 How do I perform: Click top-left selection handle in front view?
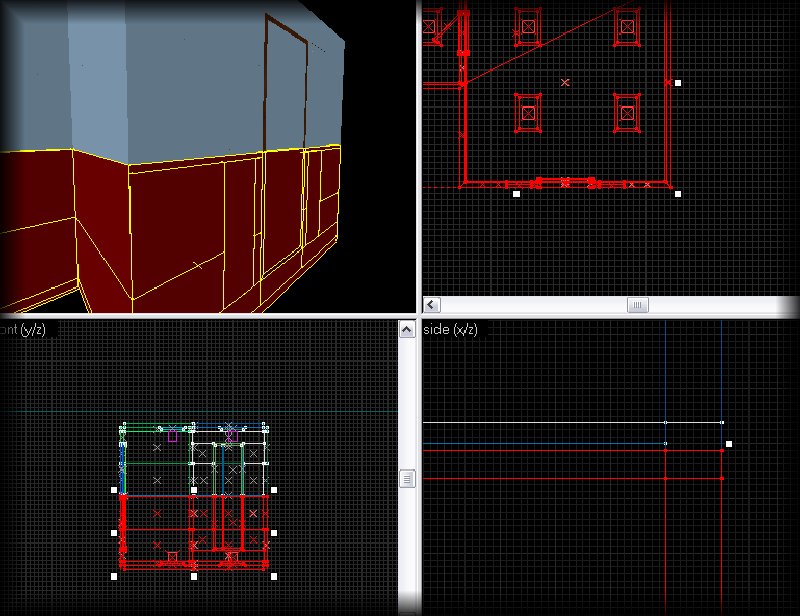(x=114, y=490)
